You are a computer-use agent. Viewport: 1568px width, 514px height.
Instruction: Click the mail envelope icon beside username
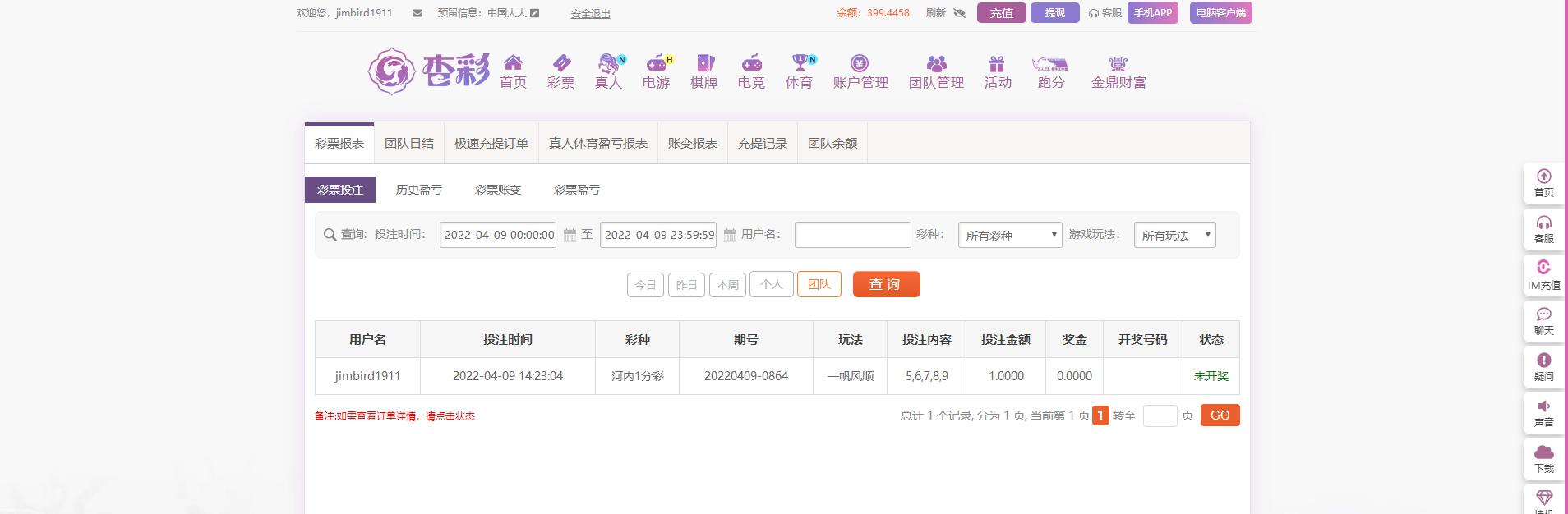(417, 13)
